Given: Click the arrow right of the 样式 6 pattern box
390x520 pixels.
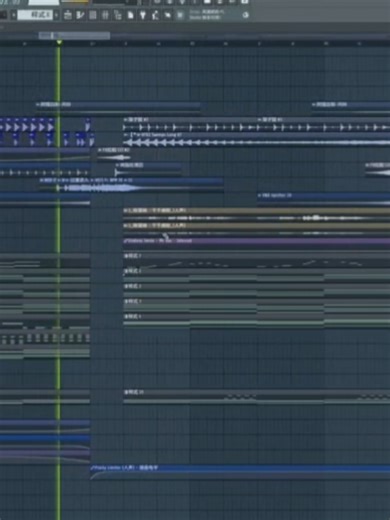Looking at the screenshot, I should (56, 15).
